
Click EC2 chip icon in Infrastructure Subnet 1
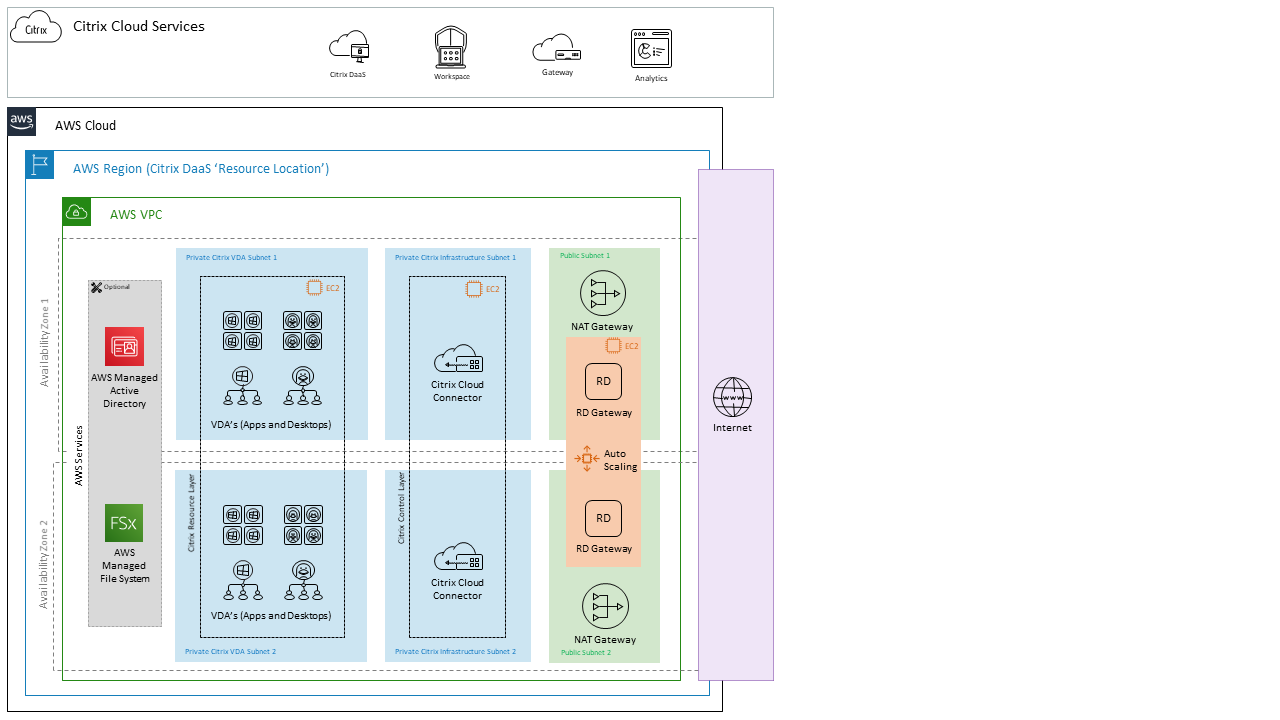click(474, 289)
